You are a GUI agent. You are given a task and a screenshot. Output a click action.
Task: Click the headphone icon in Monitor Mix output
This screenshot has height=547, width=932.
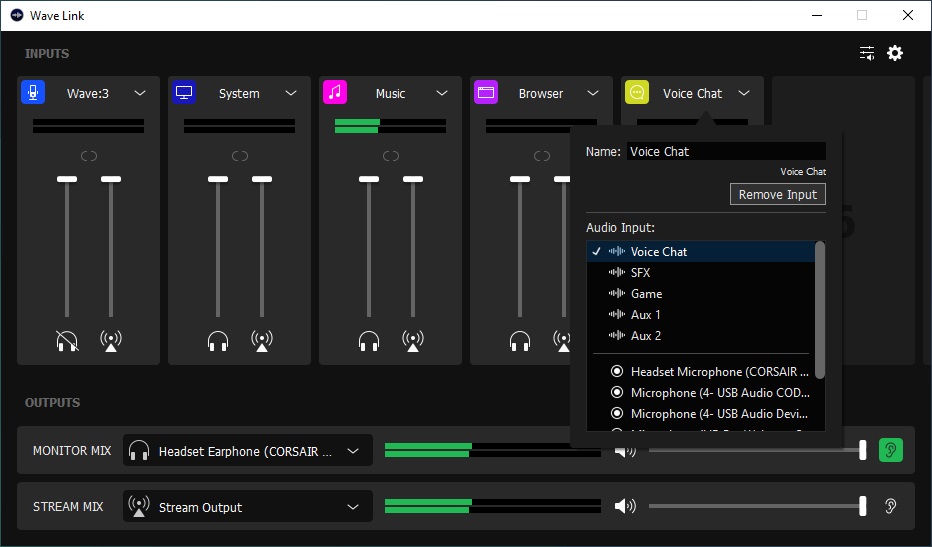click(x=139, y=451)
